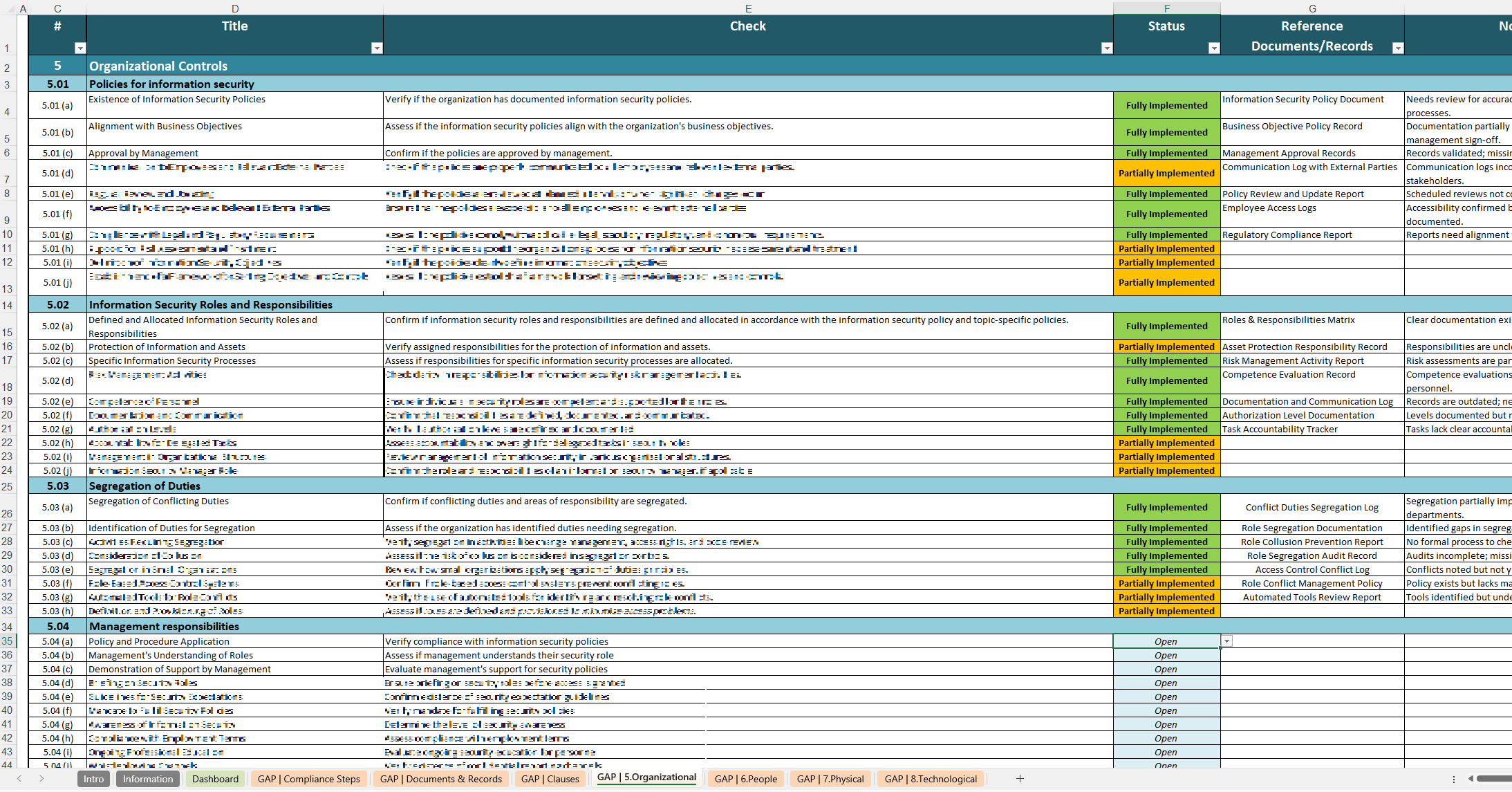Click the Partially Implemented status for row 5.02b
Screen dimensions: 1512x792
[1165, 346]
